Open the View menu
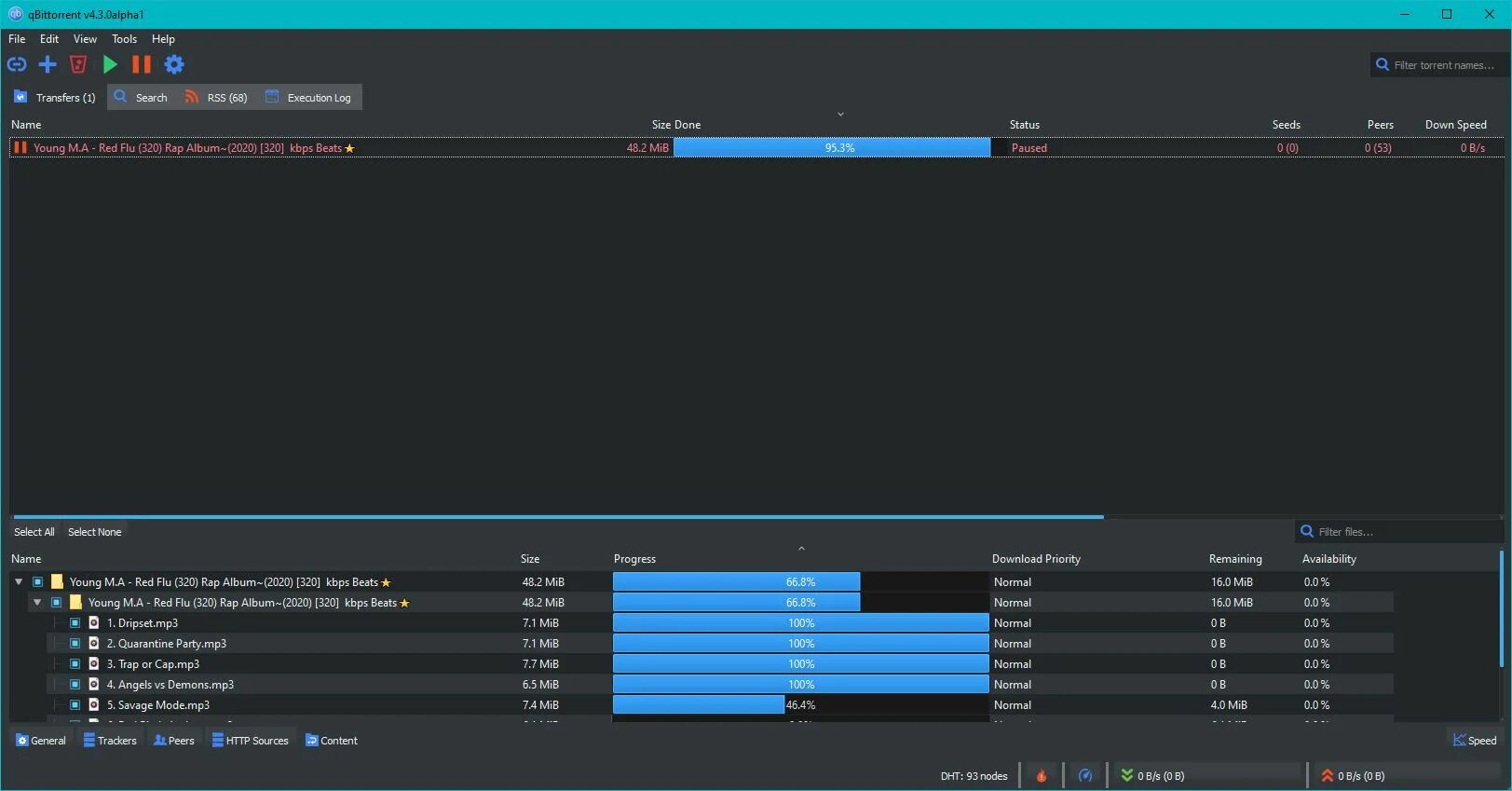The width and height of the screenshot is (1512, 791). 85,39
